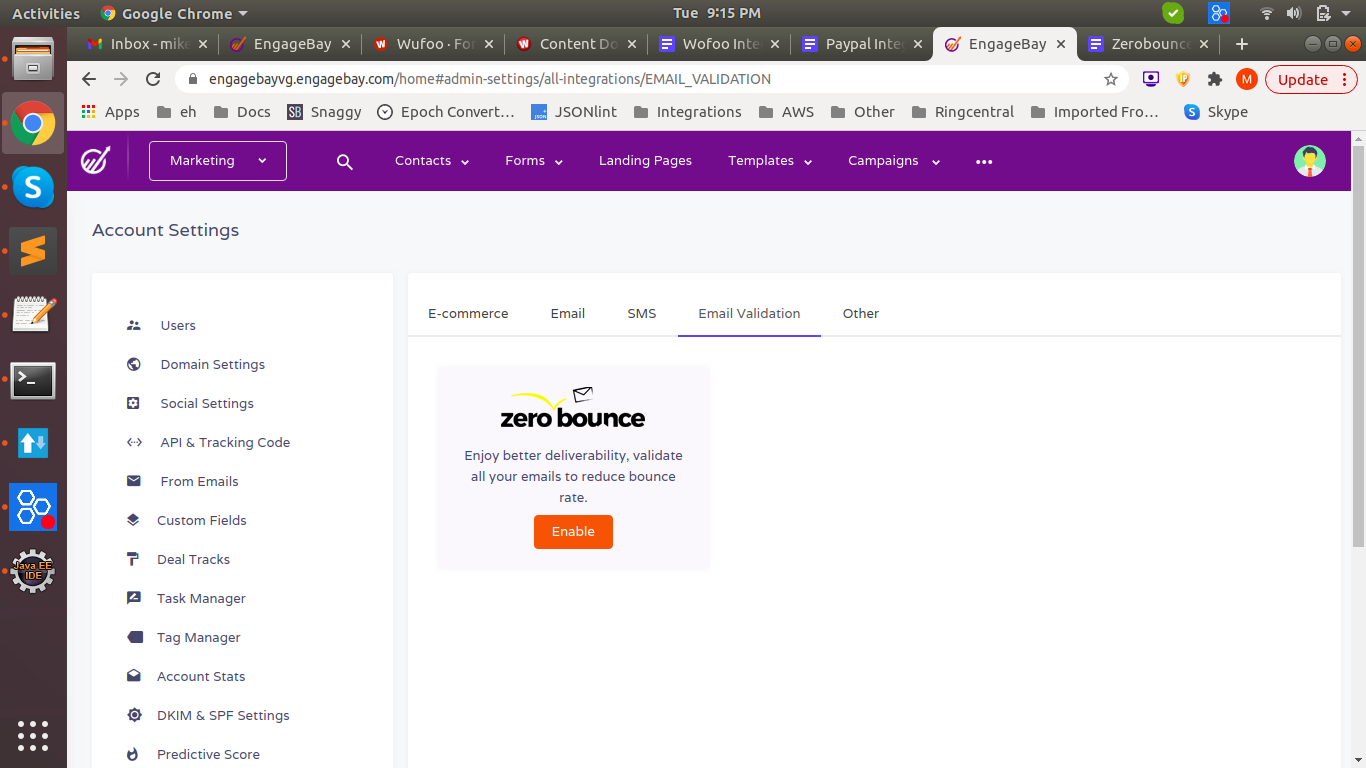The image size is (1366, 768).
Task: Open the Snaggy bookmark
Action: (x=324, y=112)
